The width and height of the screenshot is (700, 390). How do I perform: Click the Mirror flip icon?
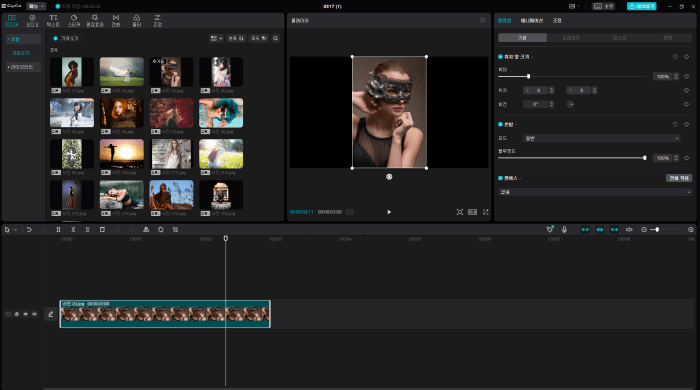click(x=146, y=229)
